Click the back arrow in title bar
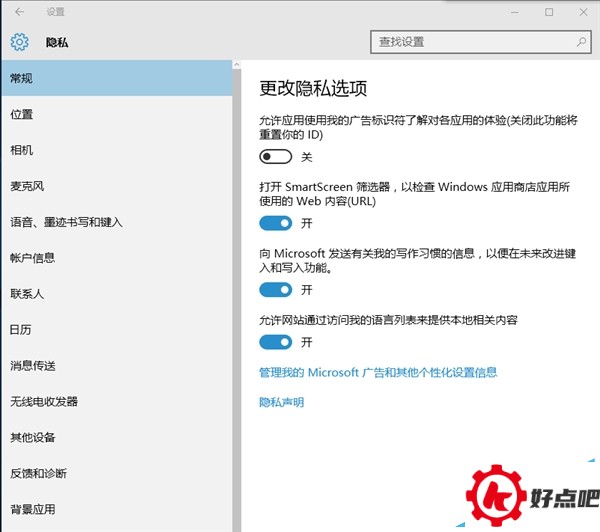This screenshot has width=600, height=532. pyautogui.click(x=19, y=12)
